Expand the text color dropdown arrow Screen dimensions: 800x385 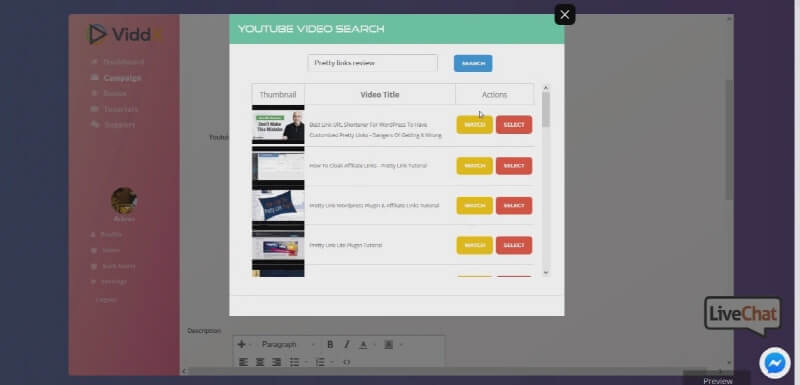(375, 345)
